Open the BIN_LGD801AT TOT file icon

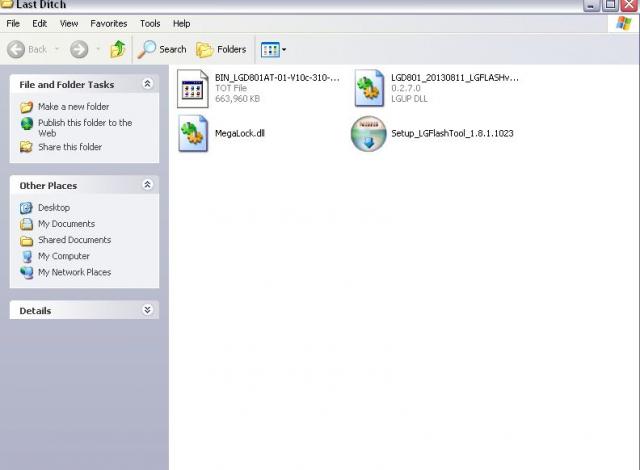191,88
